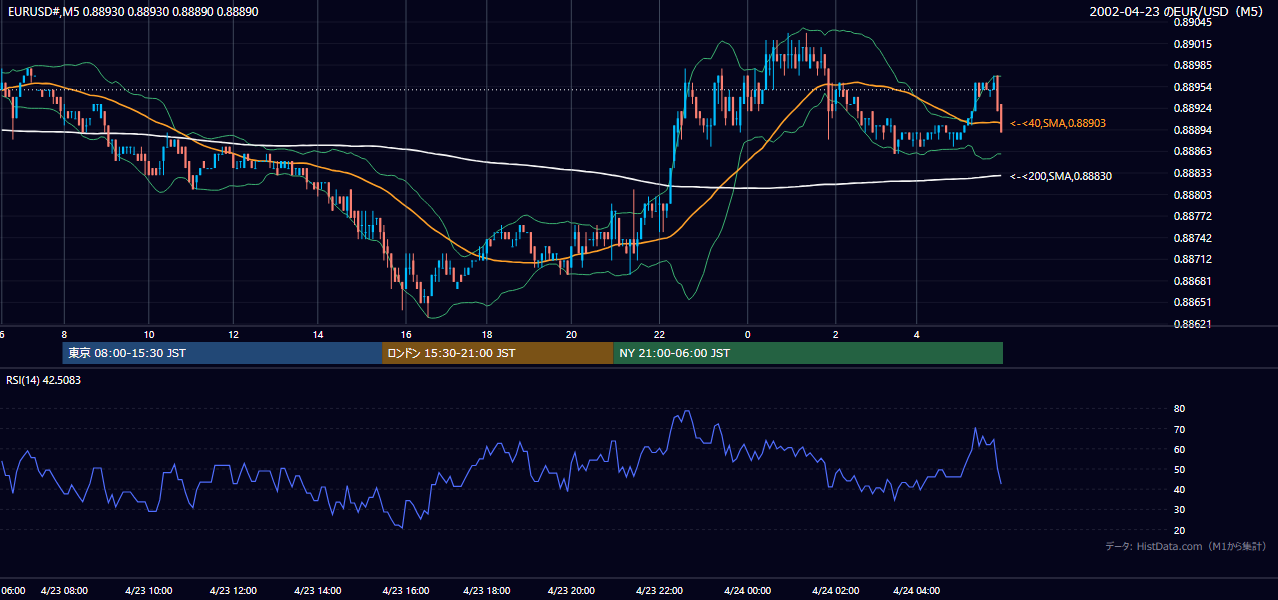Click the 40 SMA 0.88903 label
The width and height of the screenshot is (1278, 600).
coord(1059,123)
